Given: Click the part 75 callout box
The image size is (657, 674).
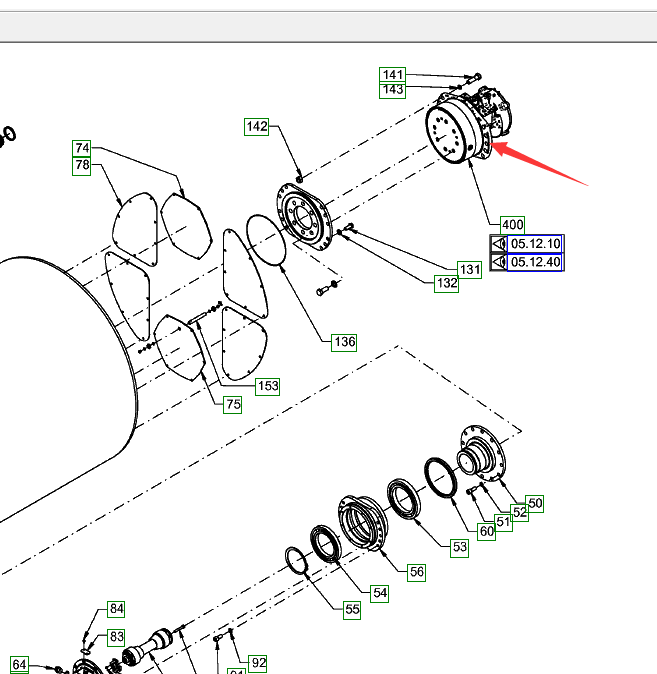Looking at the screenshot, I should [x=232, y=404].
